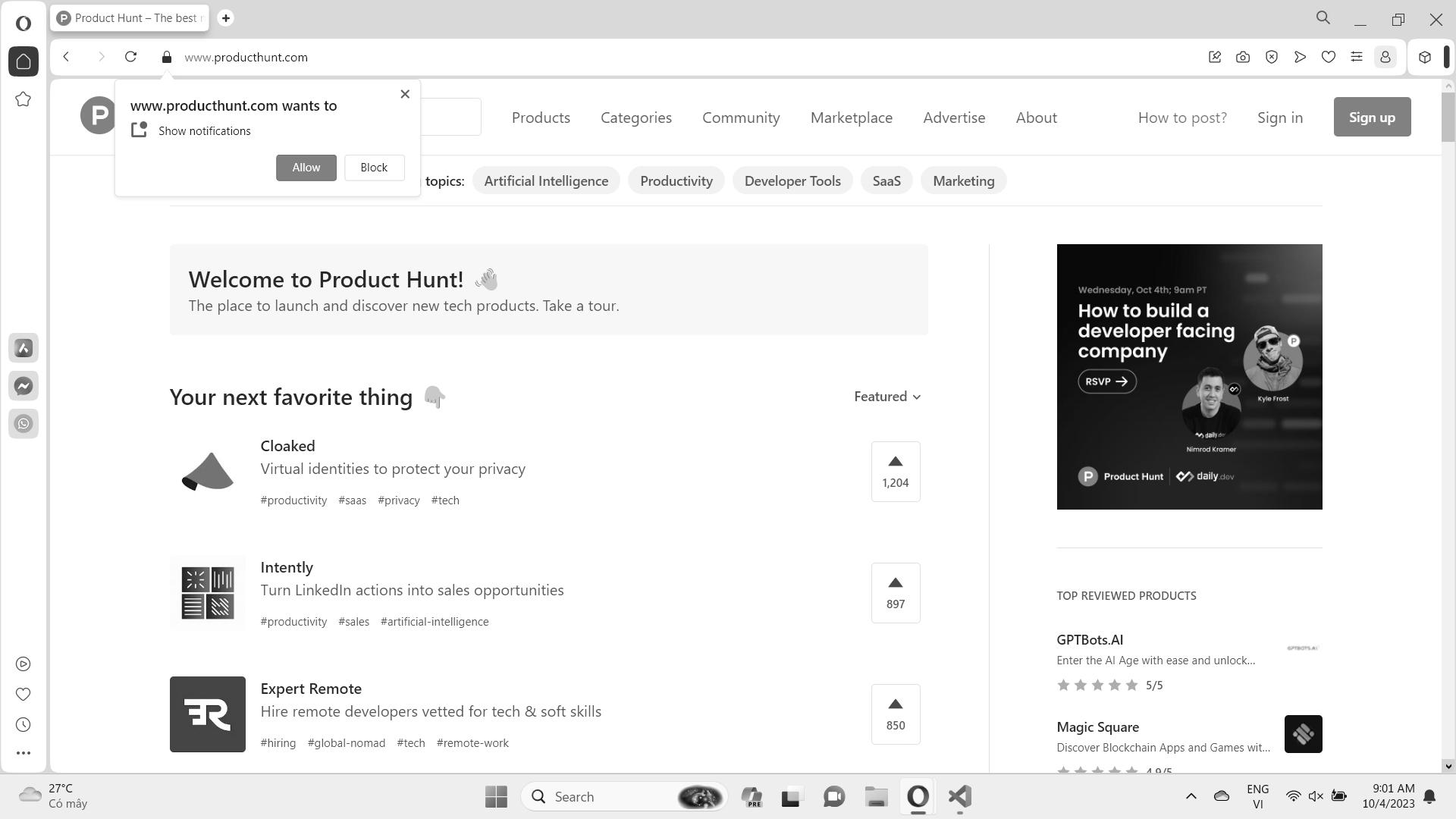Reload the Product Hunt page
The width and height of the screenshot is (1456, 819).
130,57
